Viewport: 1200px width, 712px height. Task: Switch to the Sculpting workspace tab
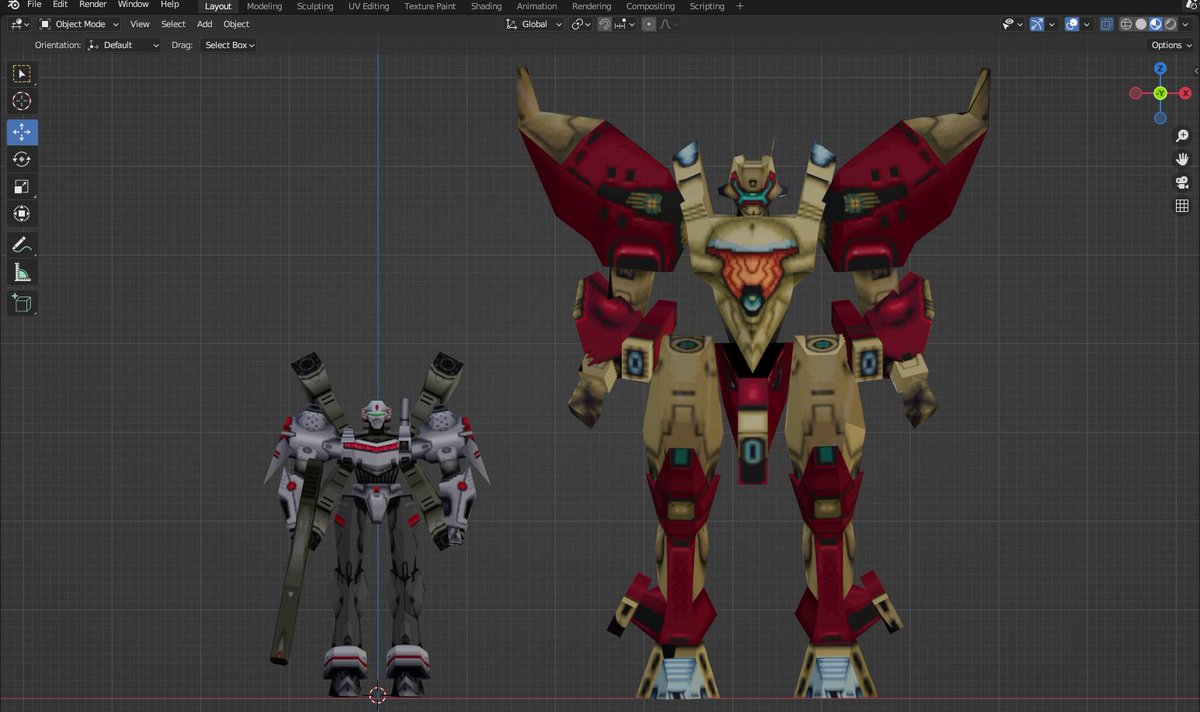pos(315,6)
